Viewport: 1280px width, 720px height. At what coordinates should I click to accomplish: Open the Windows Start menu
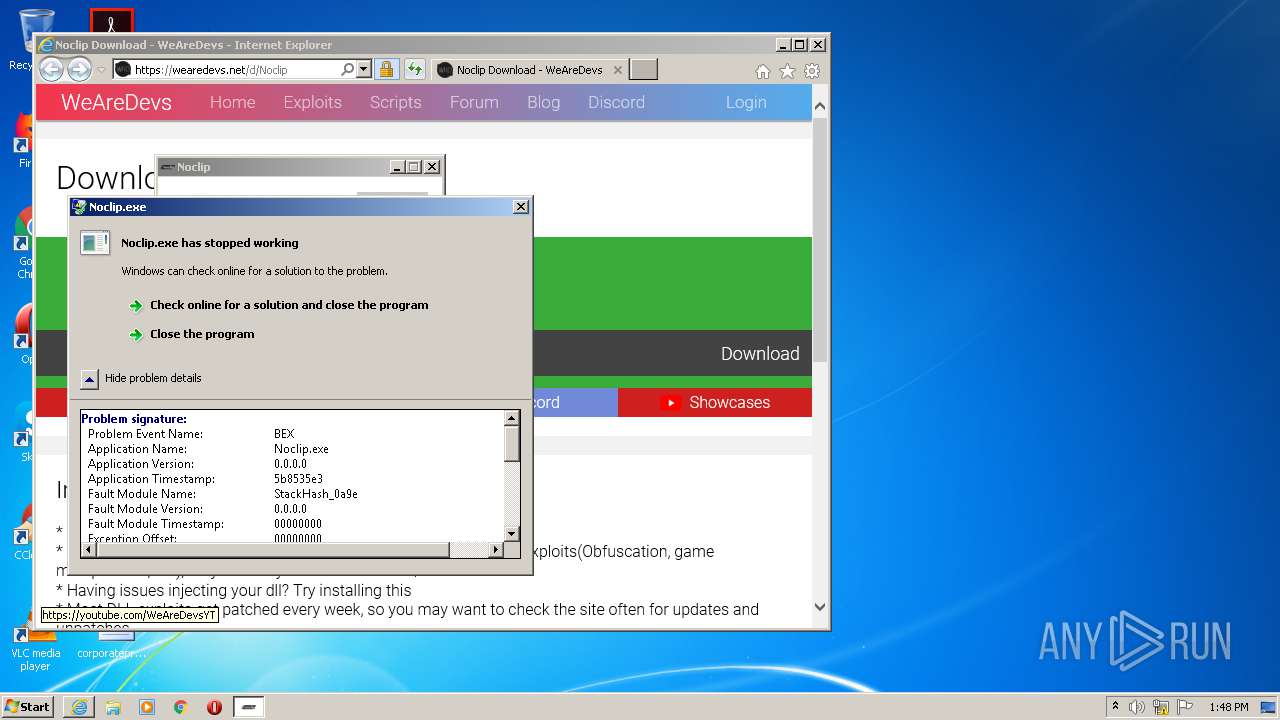tap(27, 707)
